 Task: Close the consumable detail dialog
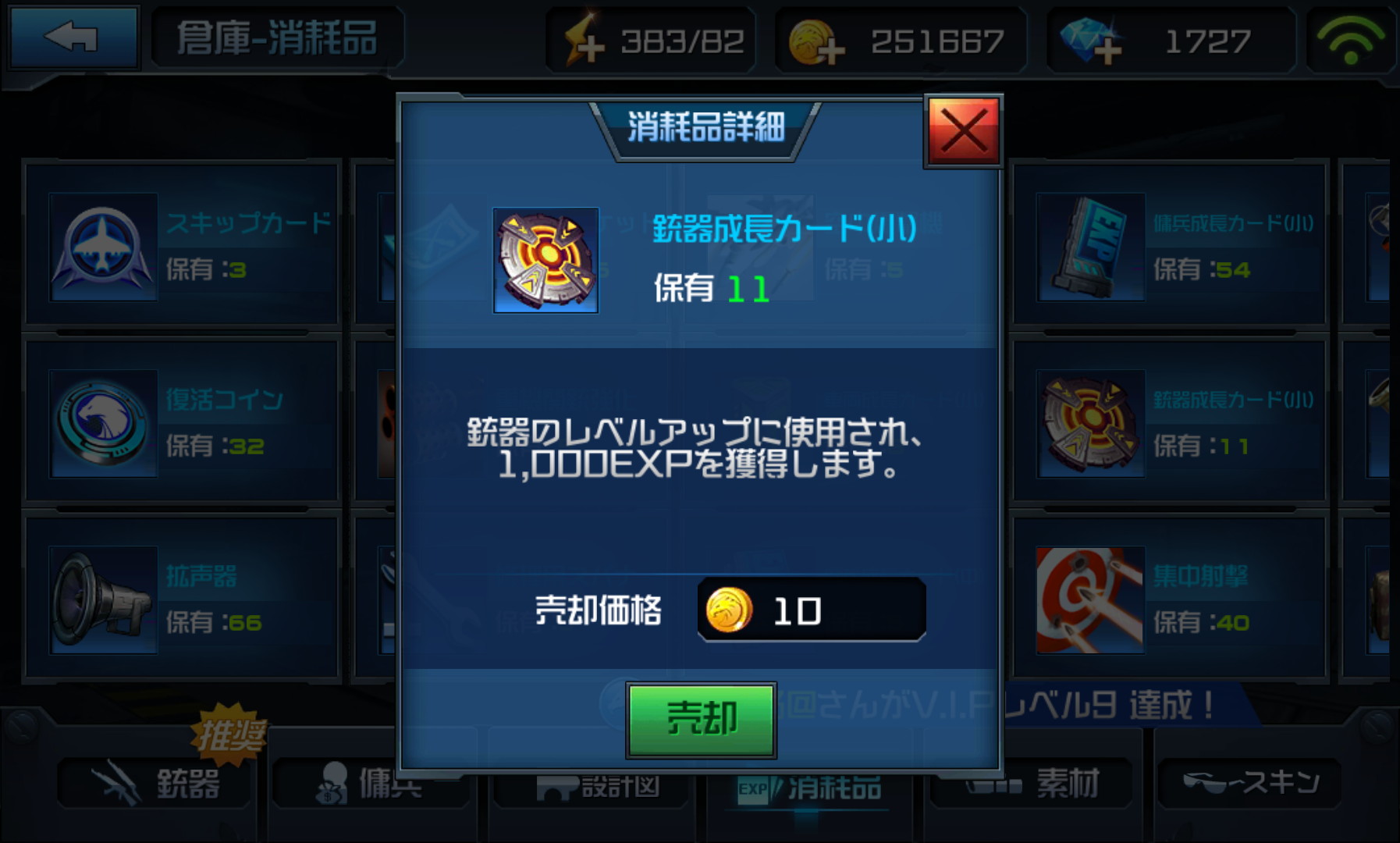(x=963, y=130)
